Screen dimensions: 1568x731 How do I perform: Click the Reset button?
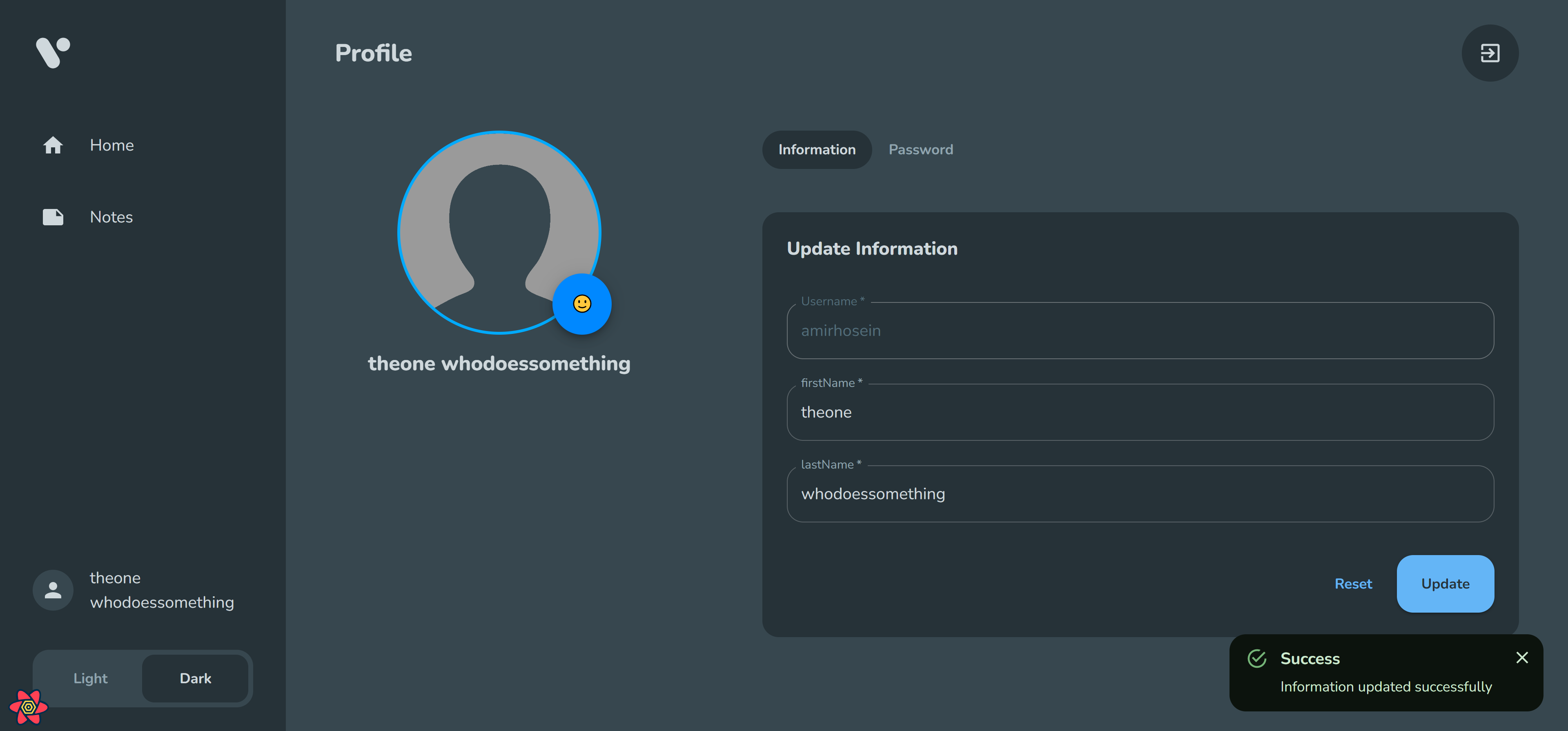click(x=1352, y=584)
